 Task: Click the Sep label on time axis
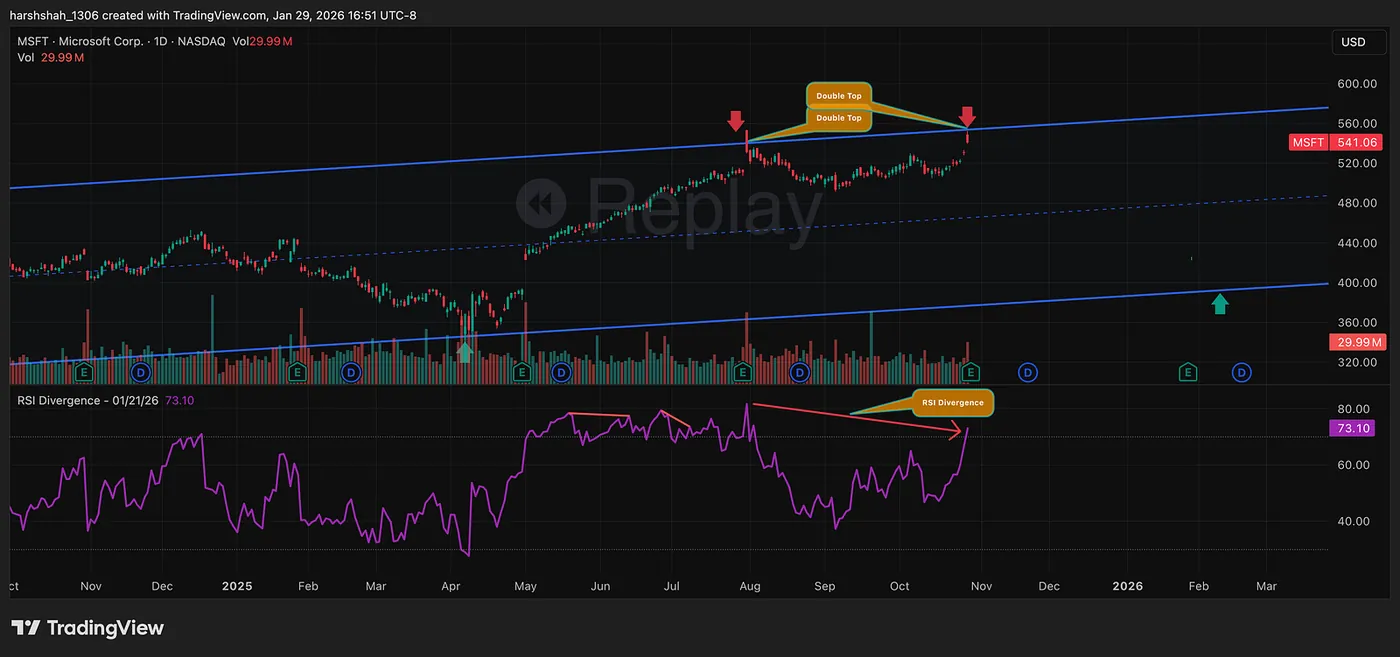click(825, 586)
